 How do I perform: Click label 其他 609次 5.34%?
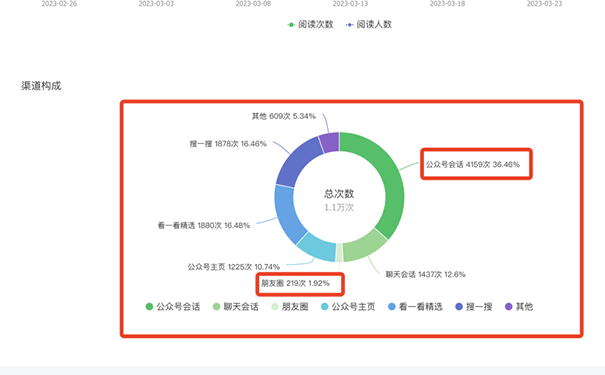[284, 116]
